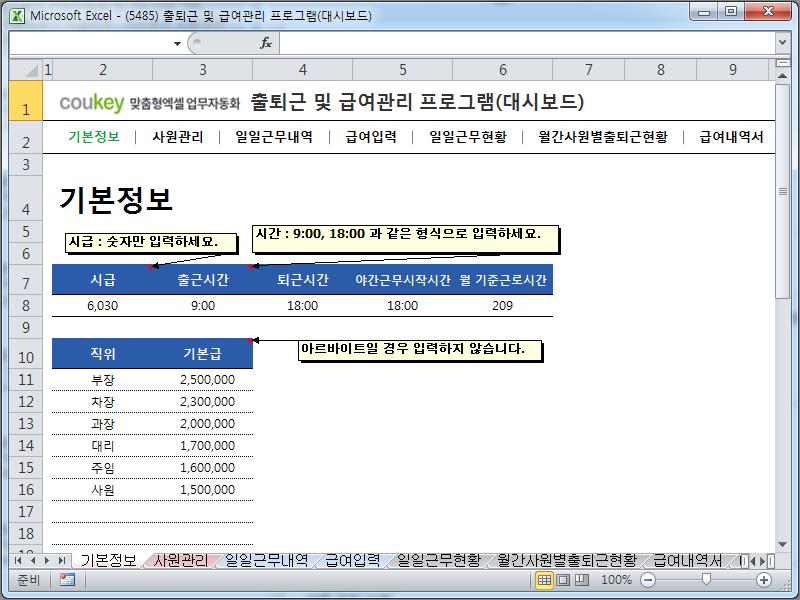Switch to Normal view button

(x=544, y=580)
